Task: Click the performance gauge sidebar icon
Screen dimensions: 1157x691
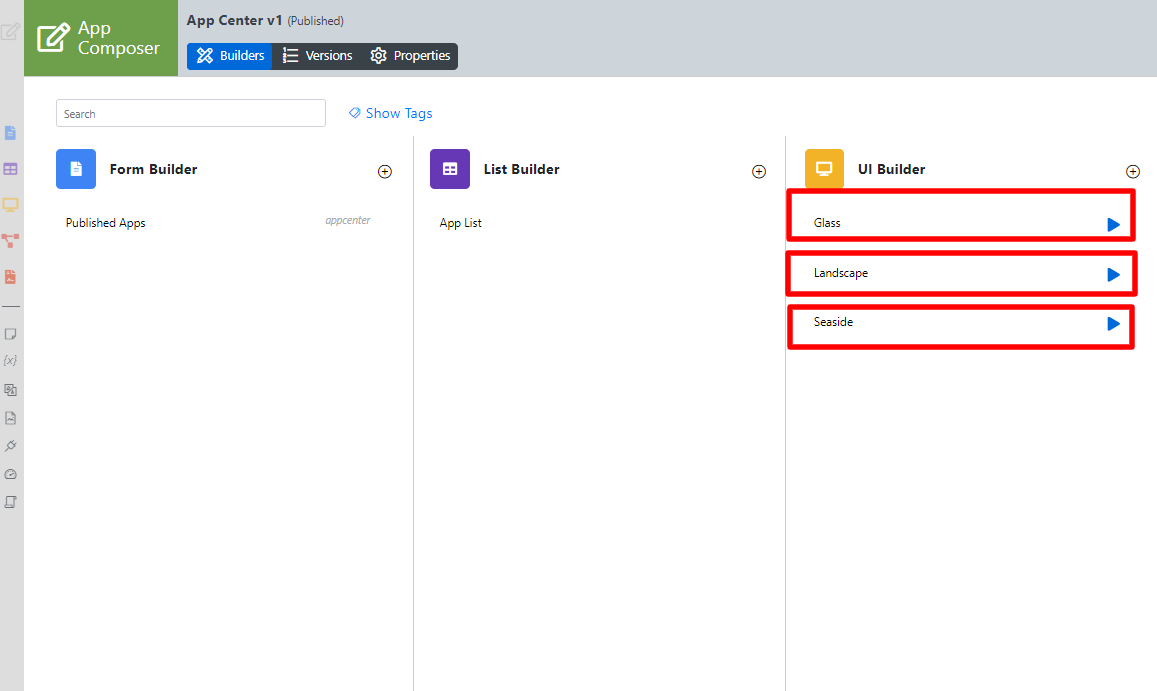Action: click(x=11, y=474)
